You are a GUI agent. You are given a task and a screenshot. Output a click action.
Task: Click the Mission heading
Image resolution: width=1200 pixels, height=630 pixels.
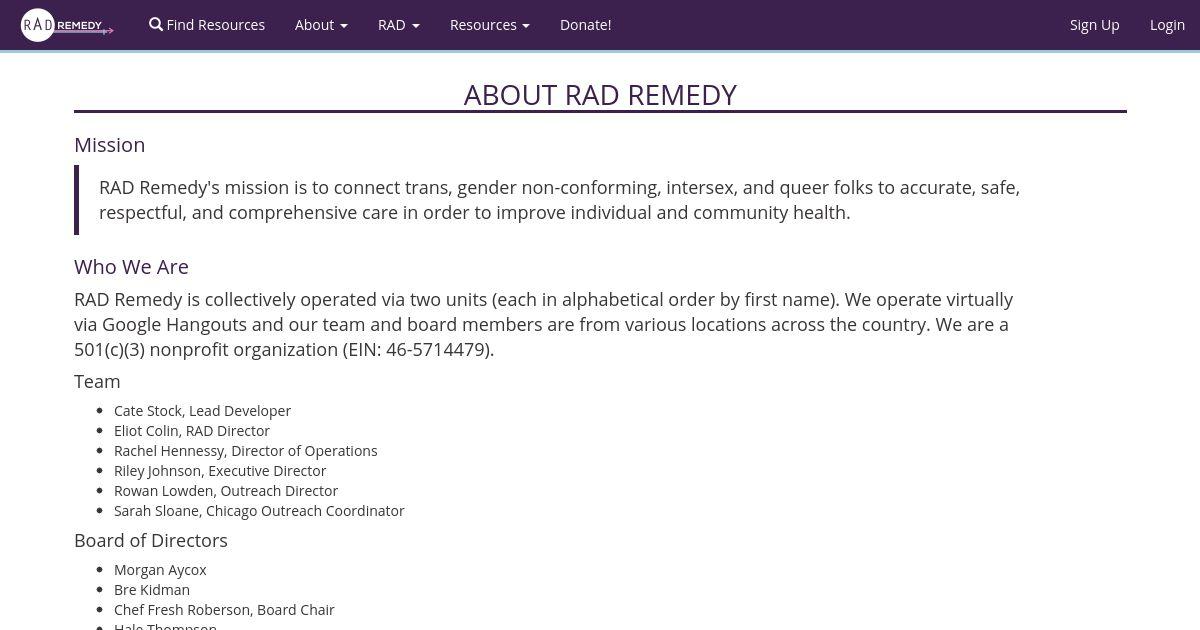pyautogui.click(x=110, y=145)
